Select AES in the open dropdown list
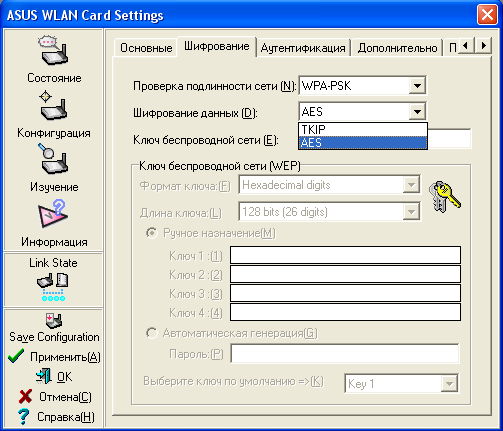 coord(363,143)
